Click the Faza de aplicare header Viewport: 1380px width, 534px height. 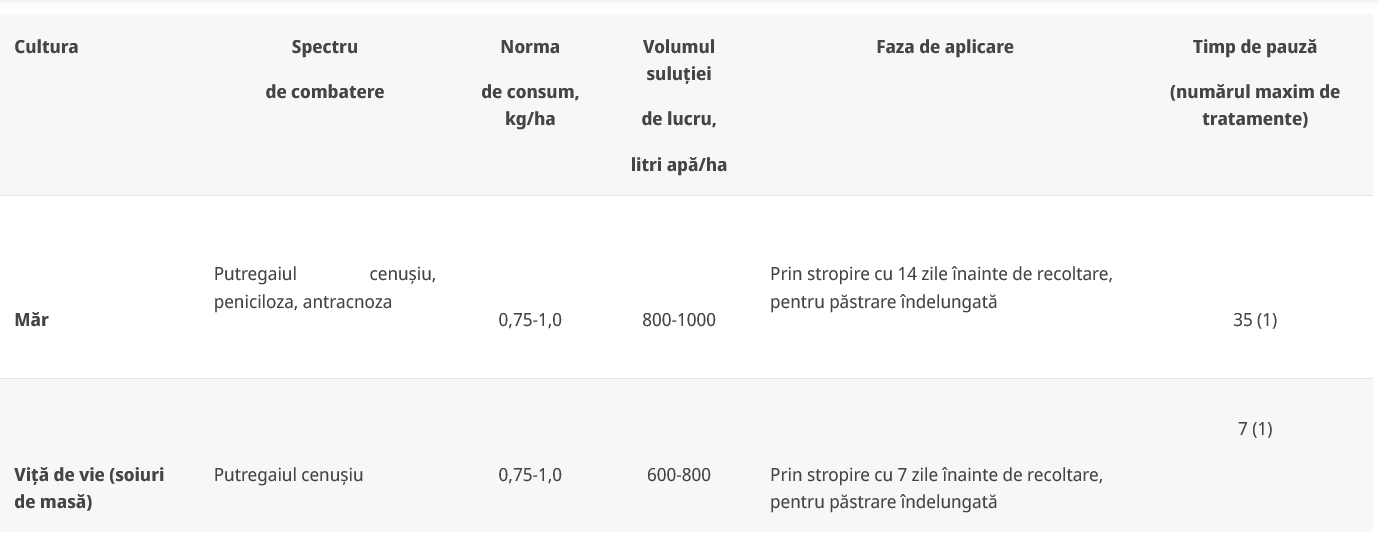tap(944, 47)
